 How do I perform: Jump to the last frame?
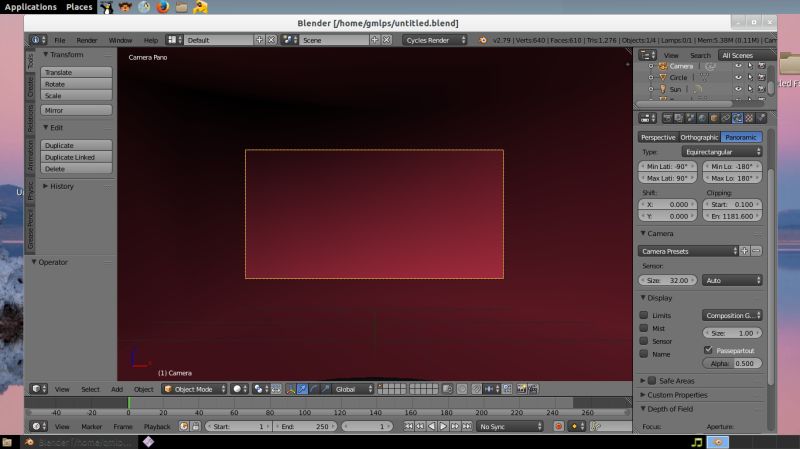[467, 426]
